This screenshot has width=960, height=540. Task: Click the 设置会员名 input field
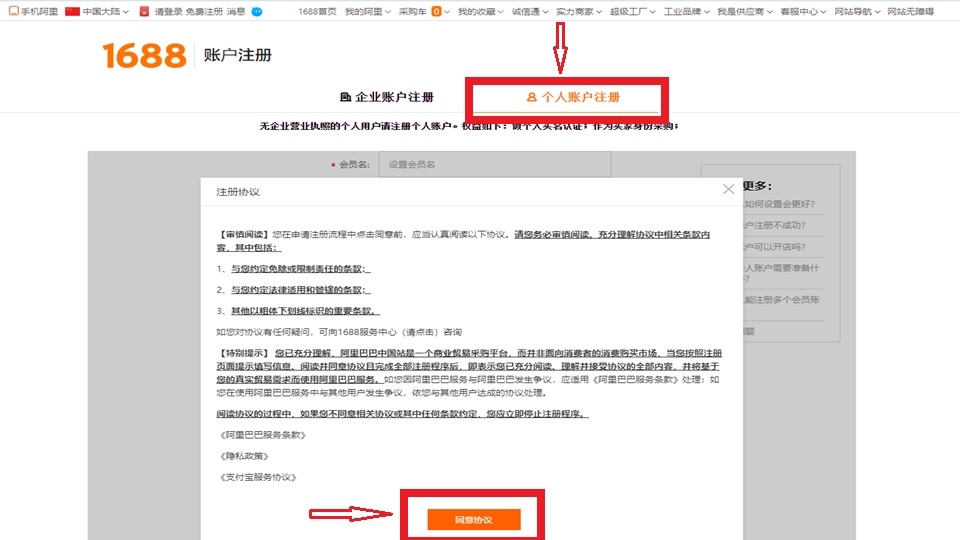click(x=495, y=164)
